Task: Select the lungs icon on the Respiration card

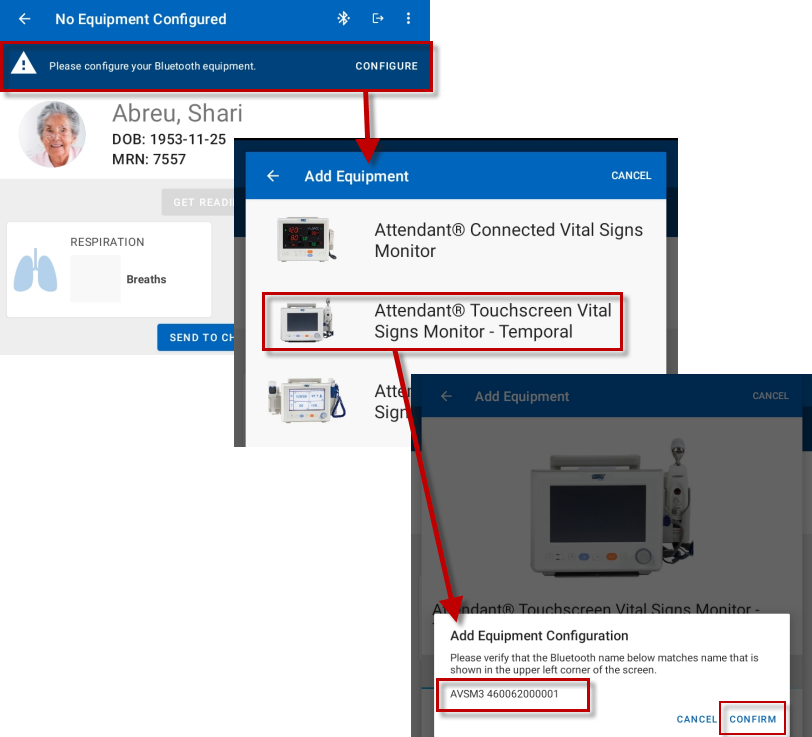Action: [x=36, y=270]
